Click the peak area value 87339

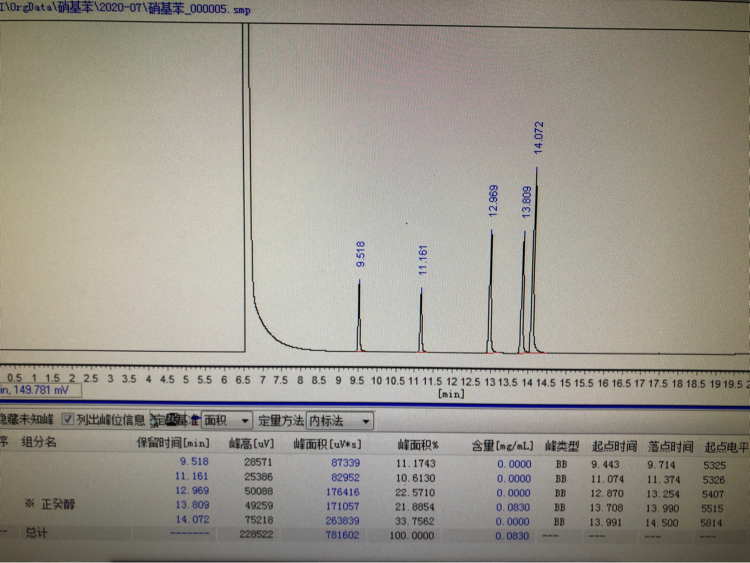pos(345,463)
